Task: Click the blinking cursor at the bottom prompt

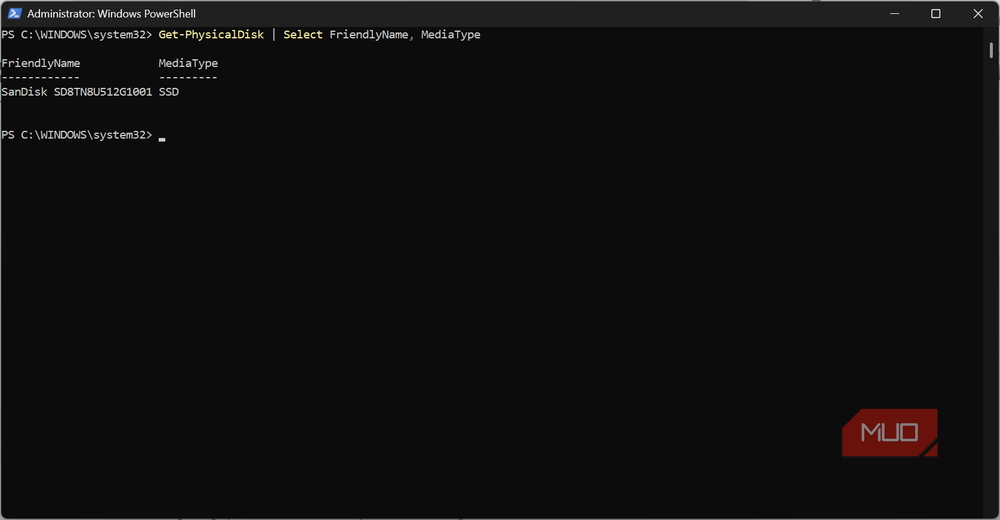Action: (x=162, y=139)
